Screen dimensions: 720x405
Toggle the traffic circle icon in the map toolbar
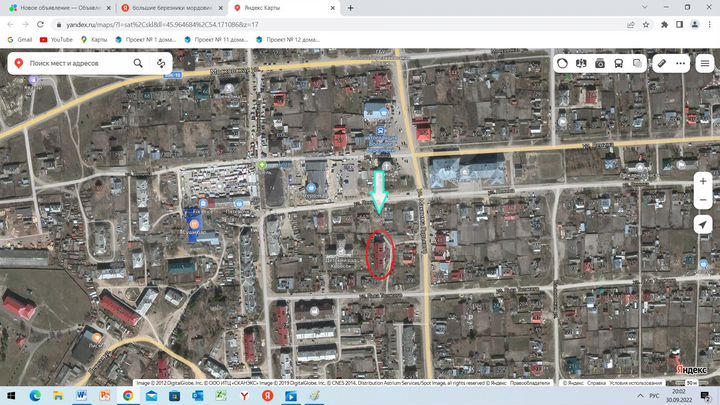[562, 63]
